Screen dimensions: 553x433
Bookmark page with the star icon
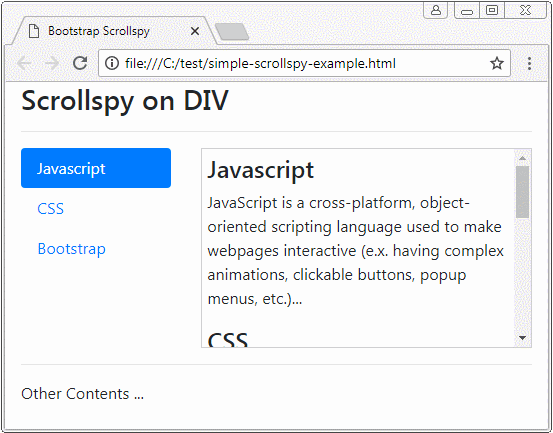(x=497, y=63)
